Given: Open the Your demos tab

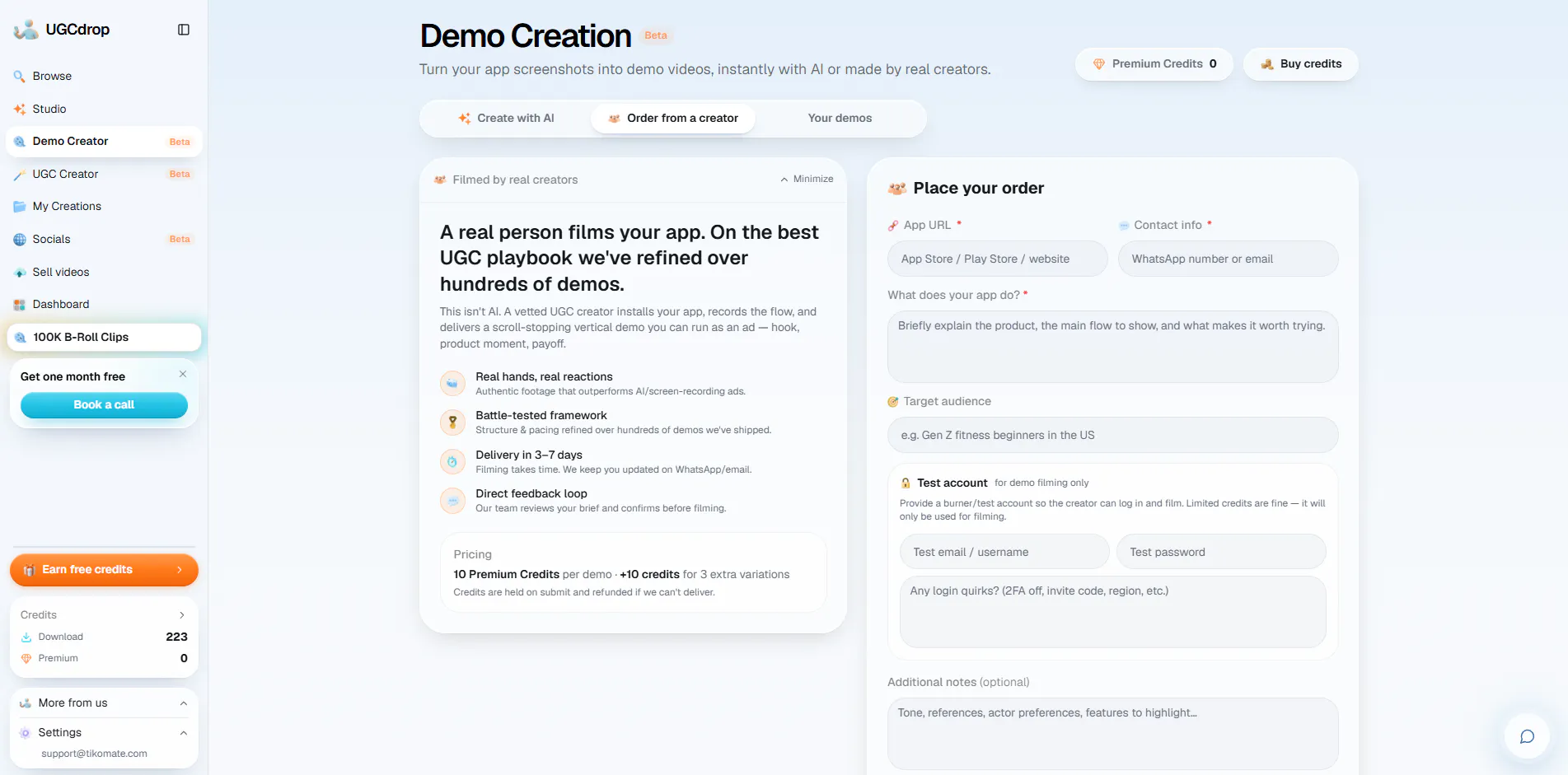Looking at the screenshot, I should point(840,119).
